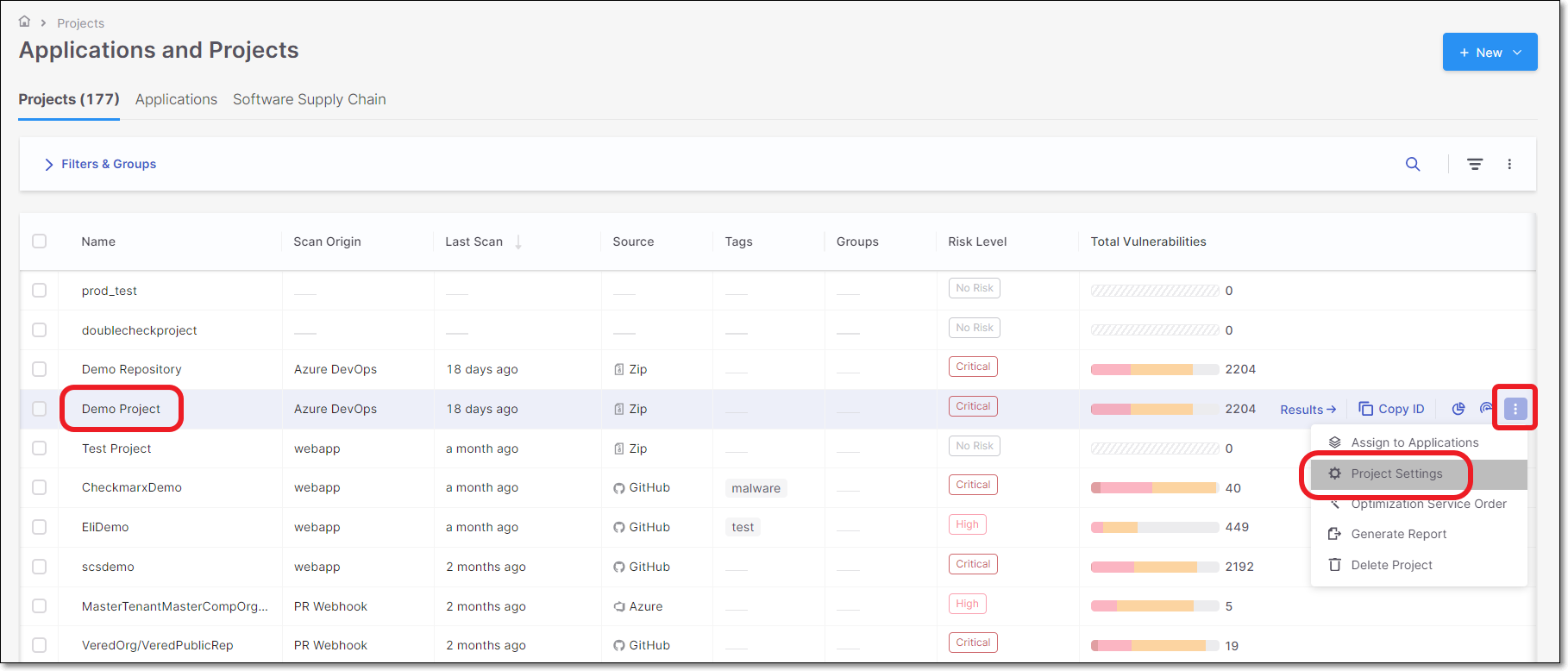Viewport: 1568px width, 671px height.
Task: Select Delete Project from the menu
Action: (1419, 565)
